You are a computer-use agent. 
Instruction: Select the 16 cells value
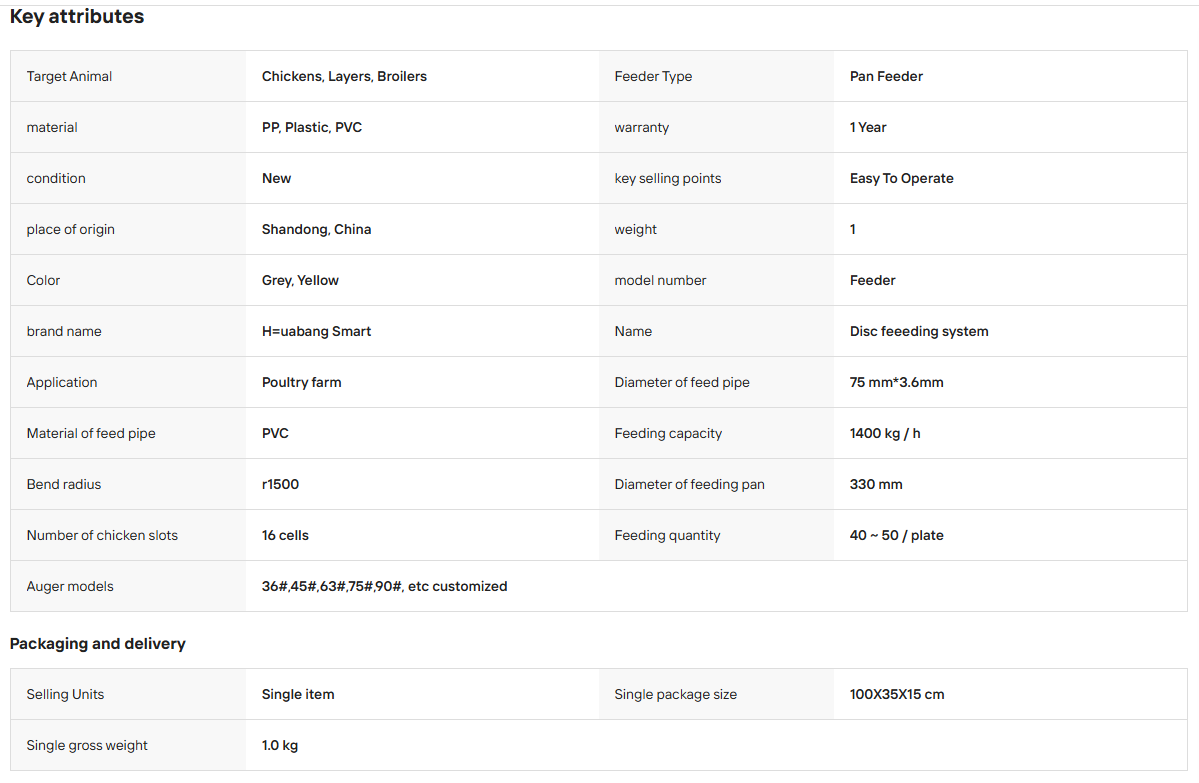pos(285,535)
